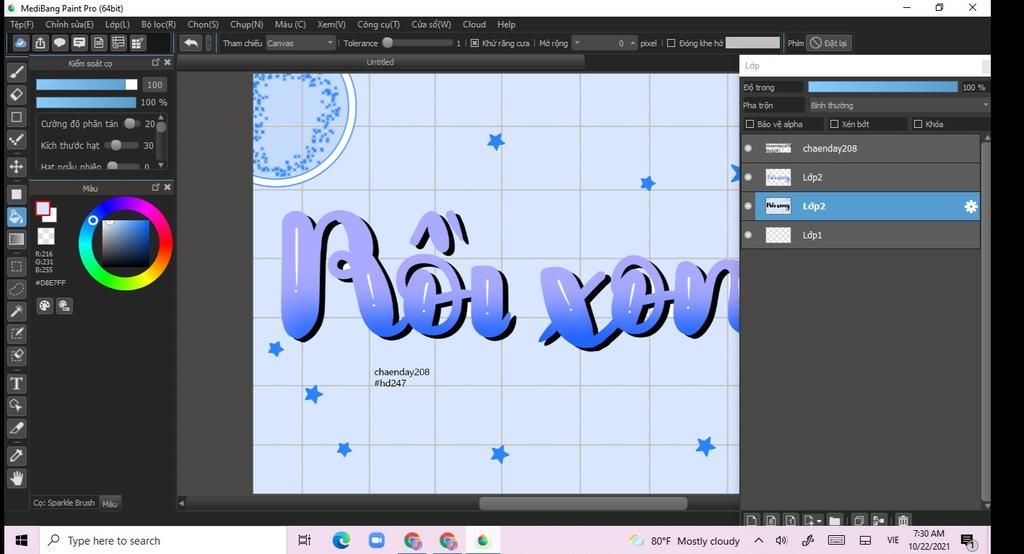1024x554 pixels.
Task: Click the undo arrow button
Action: pos(191,43)
